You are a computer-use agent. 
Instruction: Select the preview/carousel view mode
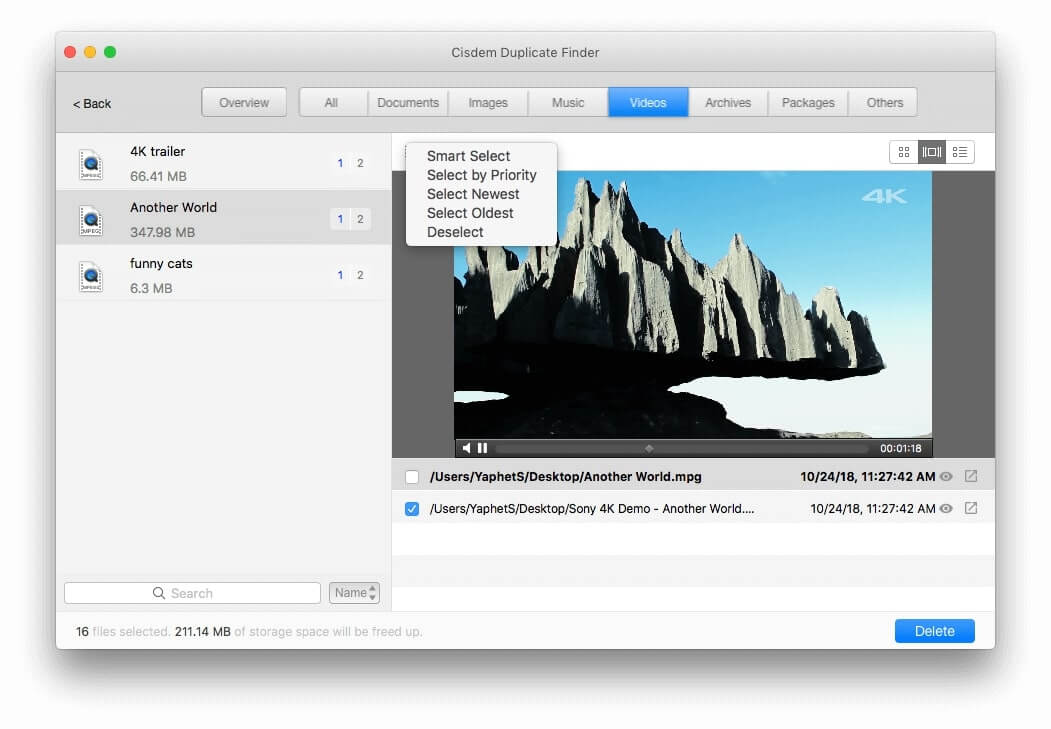click(x=932, y=152)
